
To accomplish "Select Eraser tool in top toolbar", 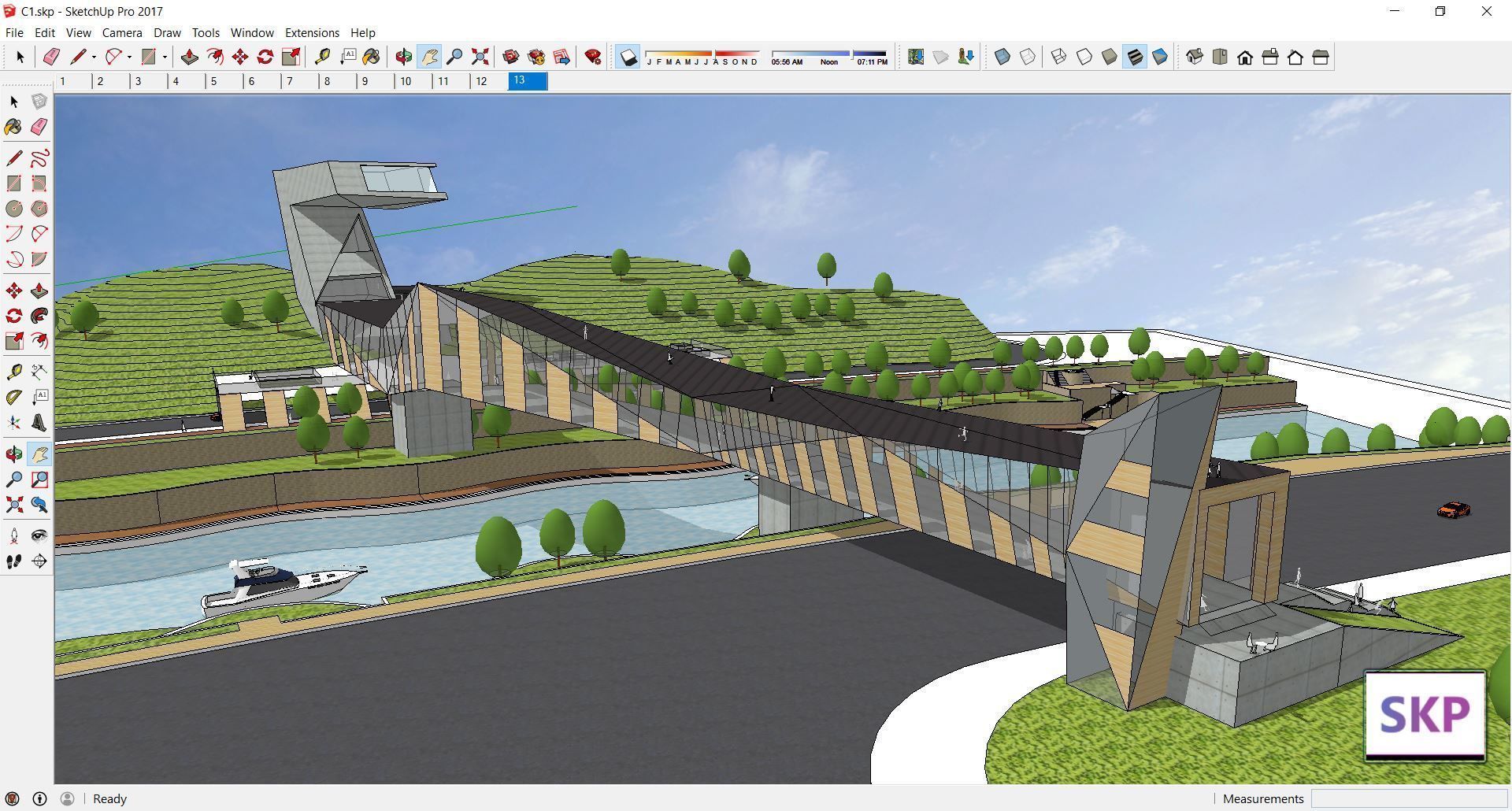I will pos(51,57).
